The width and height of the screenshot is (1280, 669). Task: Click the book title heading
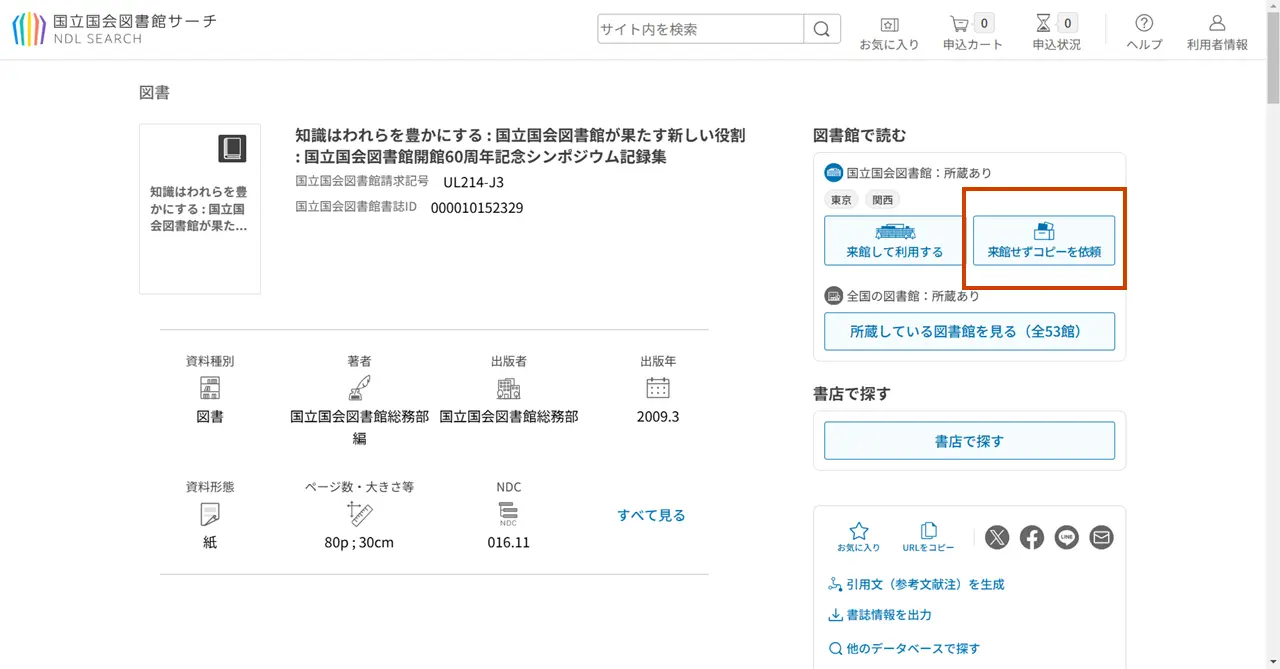click(520, 146)
